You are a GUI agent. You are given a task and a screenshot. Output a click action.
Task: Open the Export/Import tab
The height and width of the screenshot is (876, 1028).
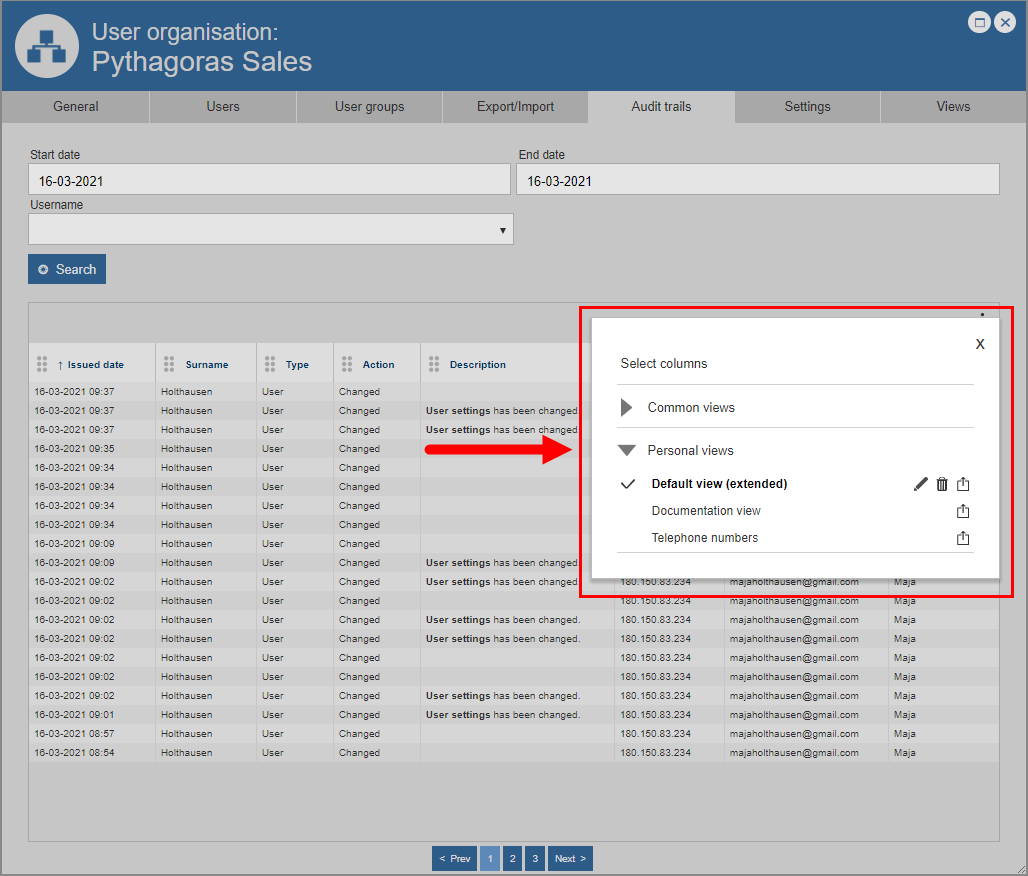pos(515,107)
